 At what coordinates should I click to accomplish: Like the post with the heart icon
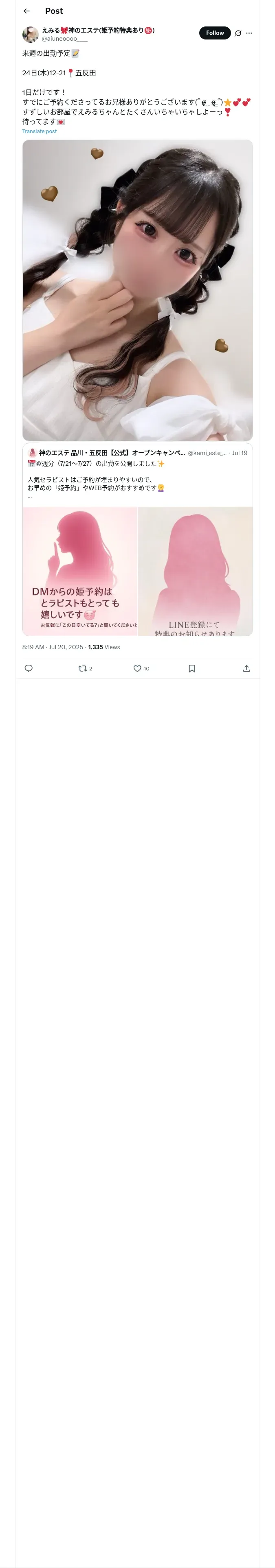point(137,668)
